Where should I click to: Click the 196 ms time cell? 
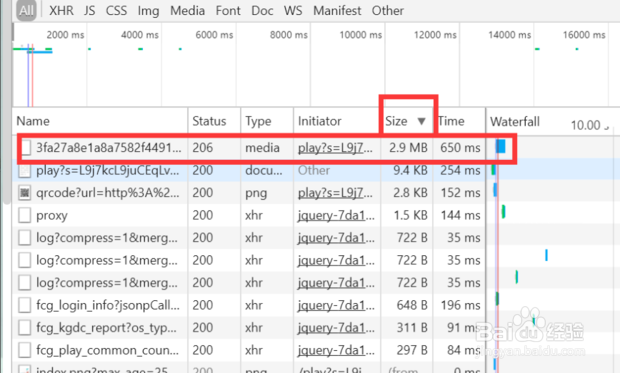(460, 305)
